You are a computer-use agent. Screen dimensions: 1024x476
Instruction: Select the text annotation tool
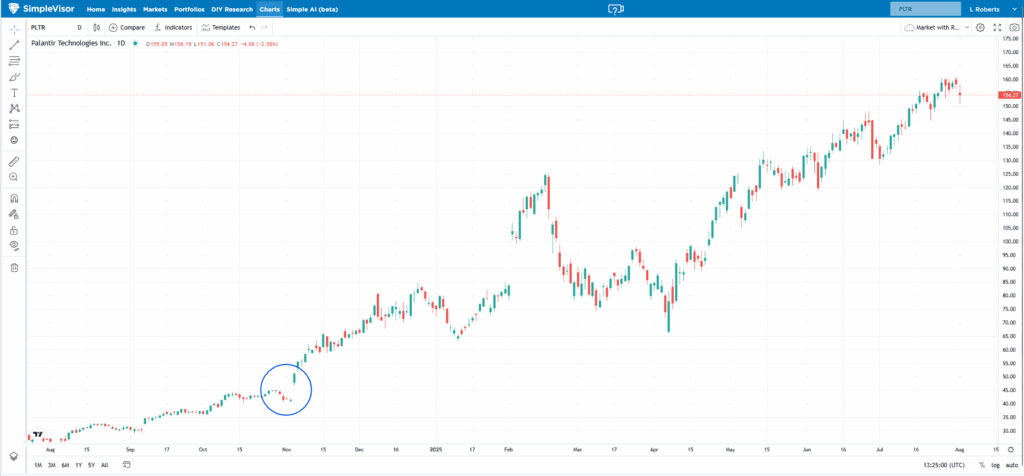point(14,92)
